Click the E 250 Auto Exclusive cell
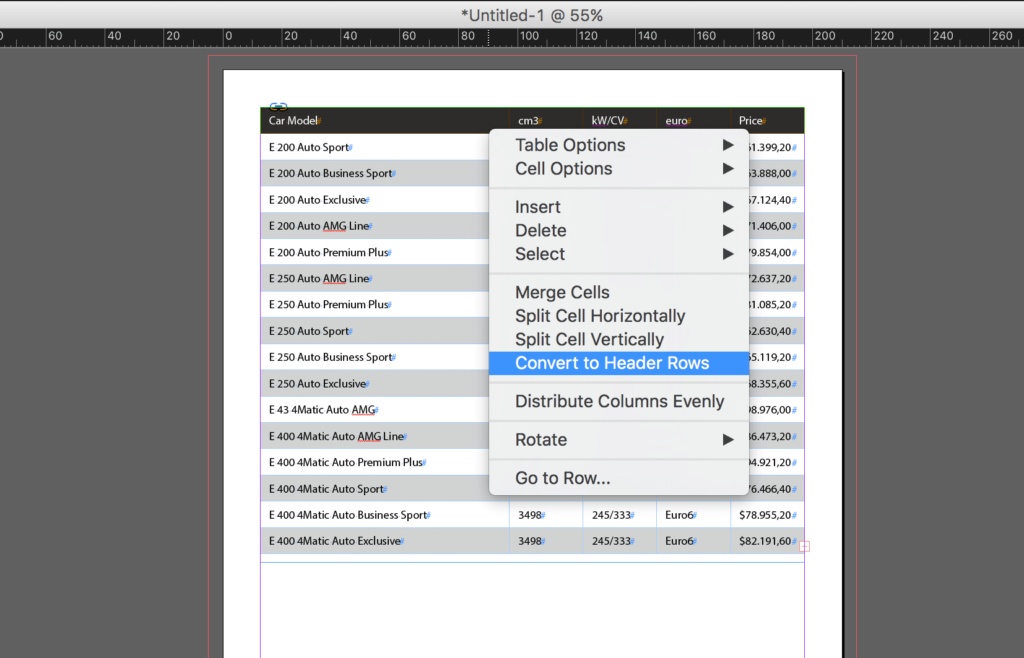1024x658 pixels. 375,384
